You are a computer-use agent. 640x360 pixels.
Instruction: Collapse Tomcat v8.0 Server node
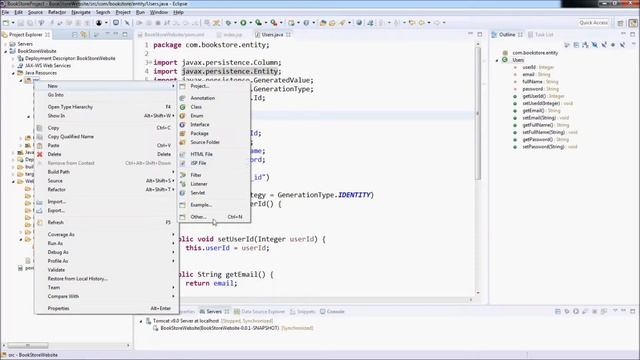pyautogui.click(x=141, y=321)
